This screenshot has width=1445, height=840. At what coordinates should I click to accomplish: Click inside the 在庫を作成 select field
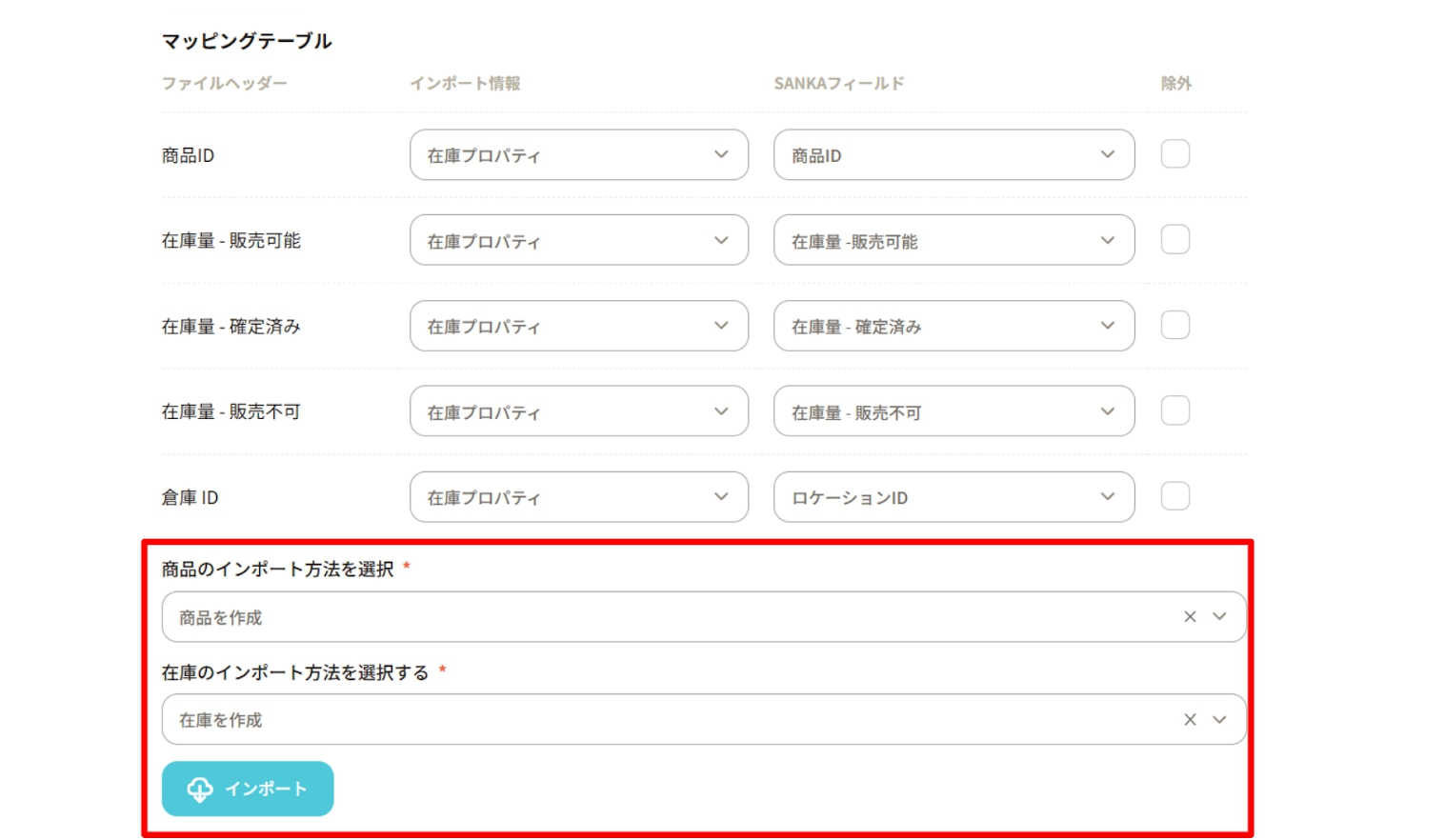pos(667,720)
